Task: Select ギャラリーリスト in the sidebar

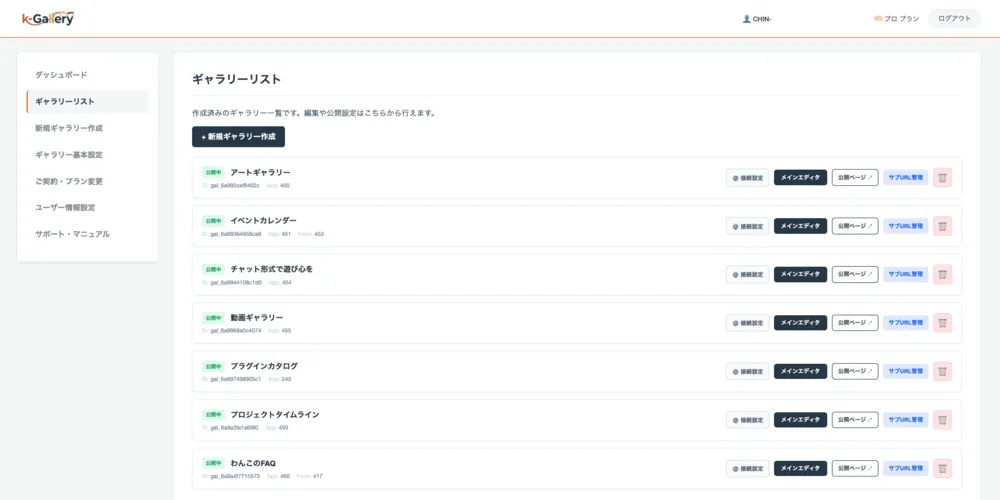Action: click(x=87, y=101)
